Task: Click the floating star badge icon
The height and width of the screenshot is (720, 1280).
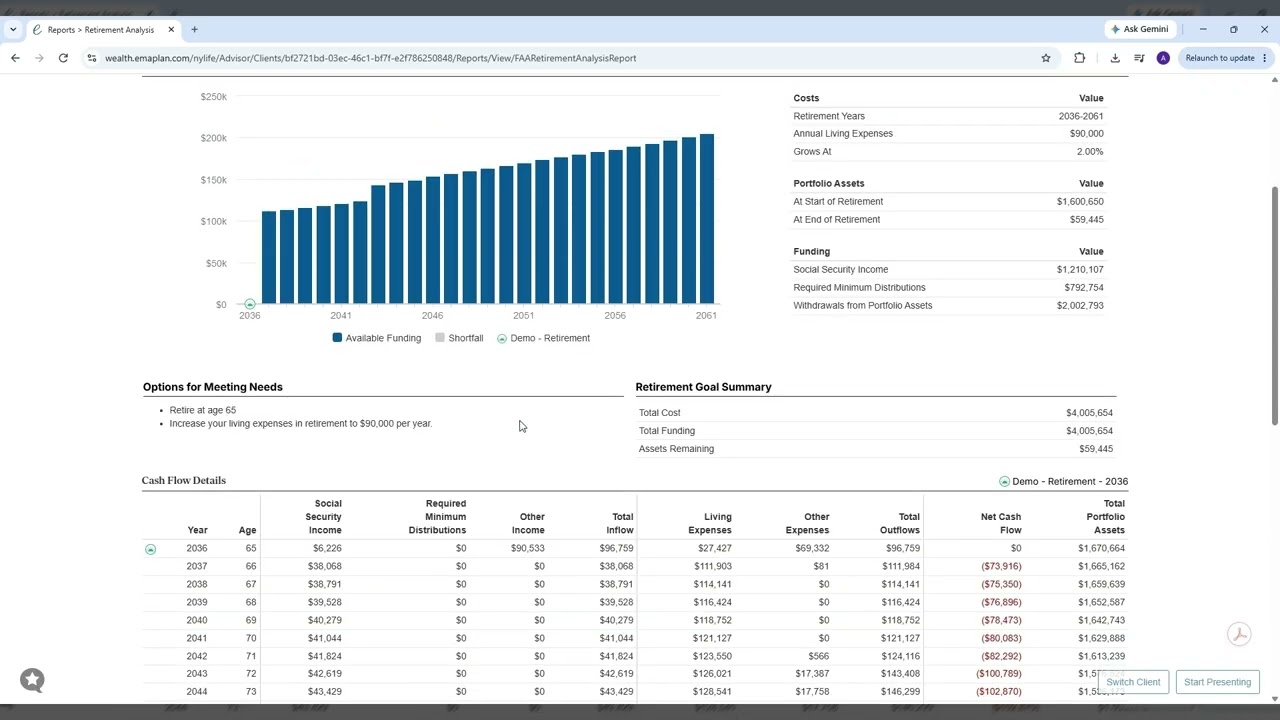Action: pos(32,681)
